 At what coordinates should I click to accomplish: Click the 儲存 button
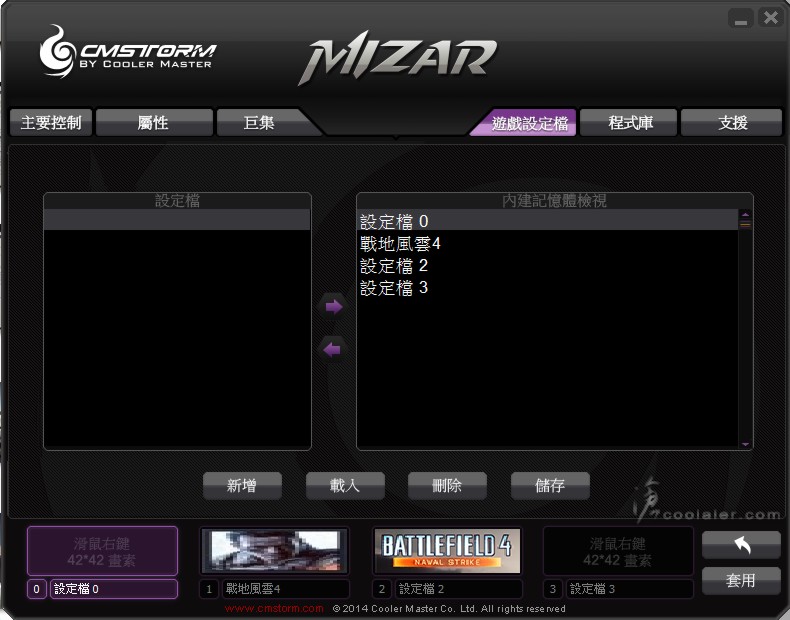[x=550, y=486]
